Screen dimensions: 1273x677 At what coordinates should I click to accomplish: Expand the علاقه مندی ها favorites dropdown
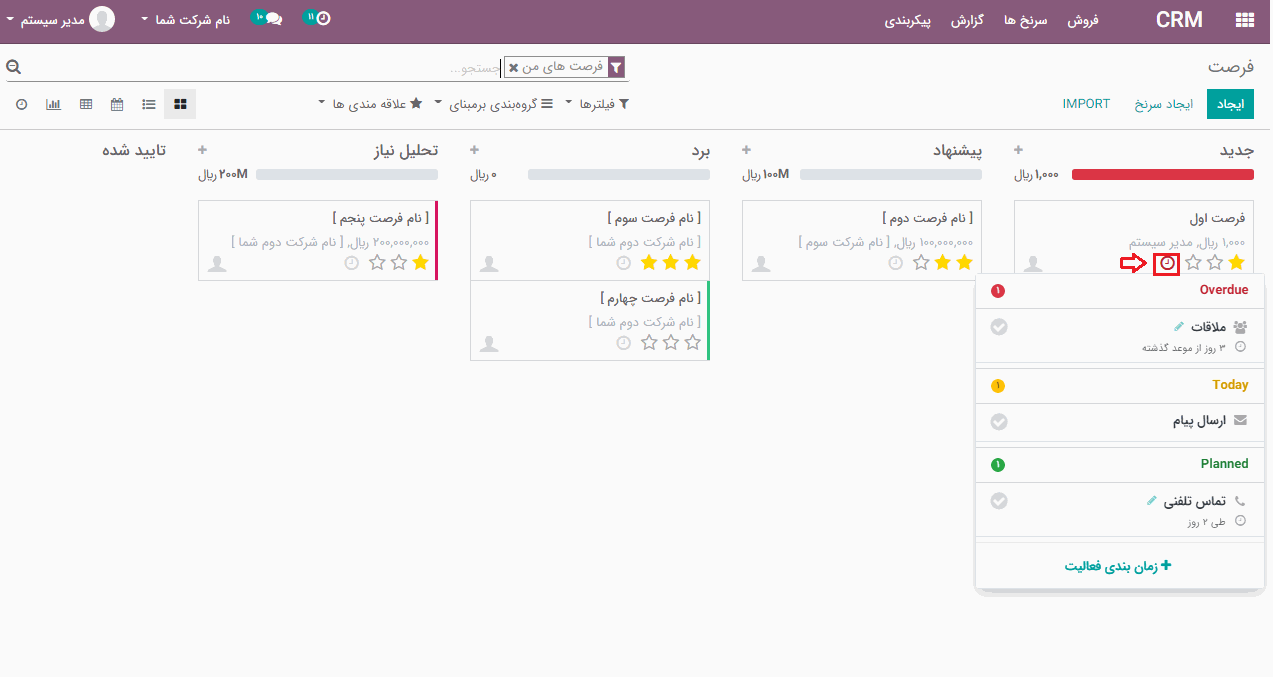370,104
